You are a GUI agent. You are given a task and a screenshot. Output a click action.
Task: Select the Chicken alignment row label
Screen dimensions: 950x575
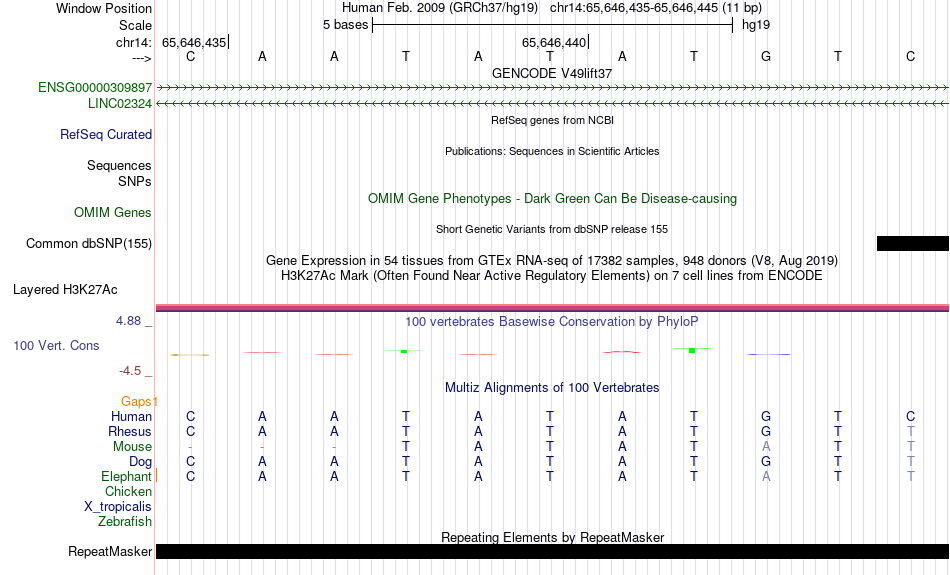pos(128,491)
